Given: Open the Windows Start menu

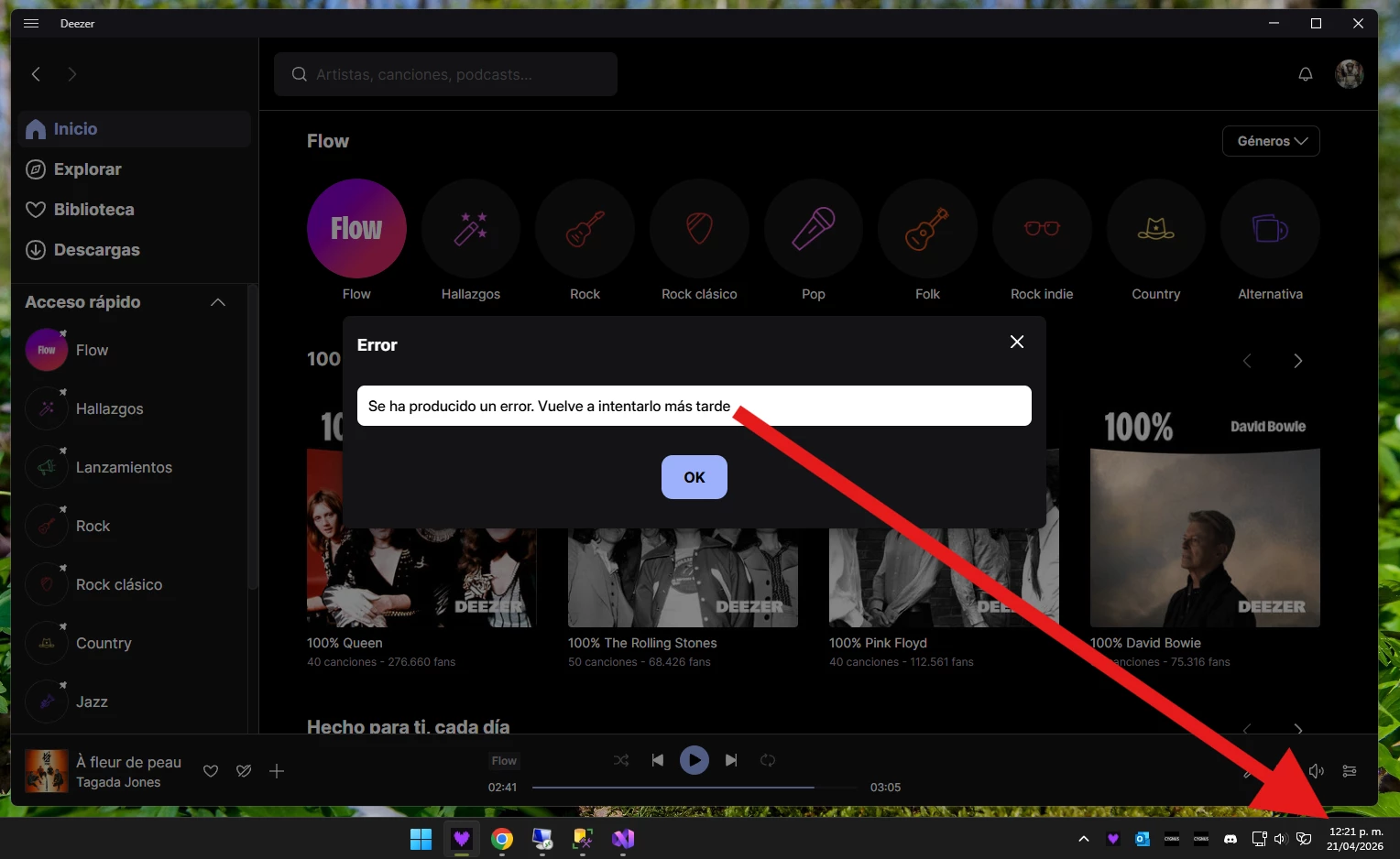Looking at the screenshot, I should point(421,839).
